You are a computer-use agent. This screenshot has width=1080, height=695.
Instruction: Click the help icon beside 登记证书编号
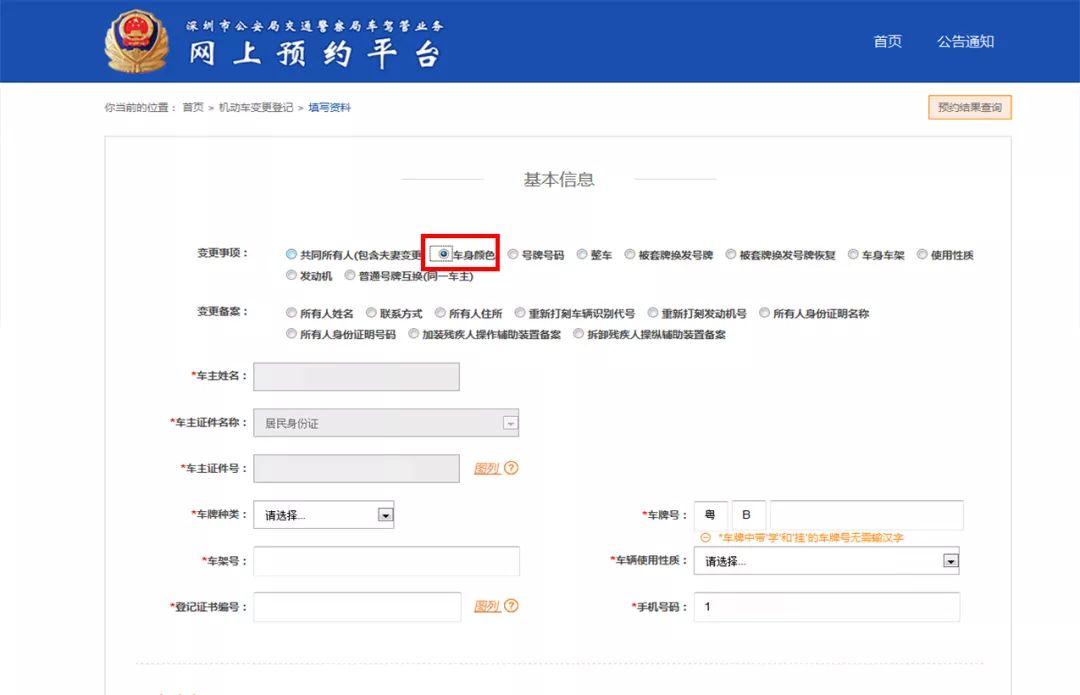coord(511,606)
